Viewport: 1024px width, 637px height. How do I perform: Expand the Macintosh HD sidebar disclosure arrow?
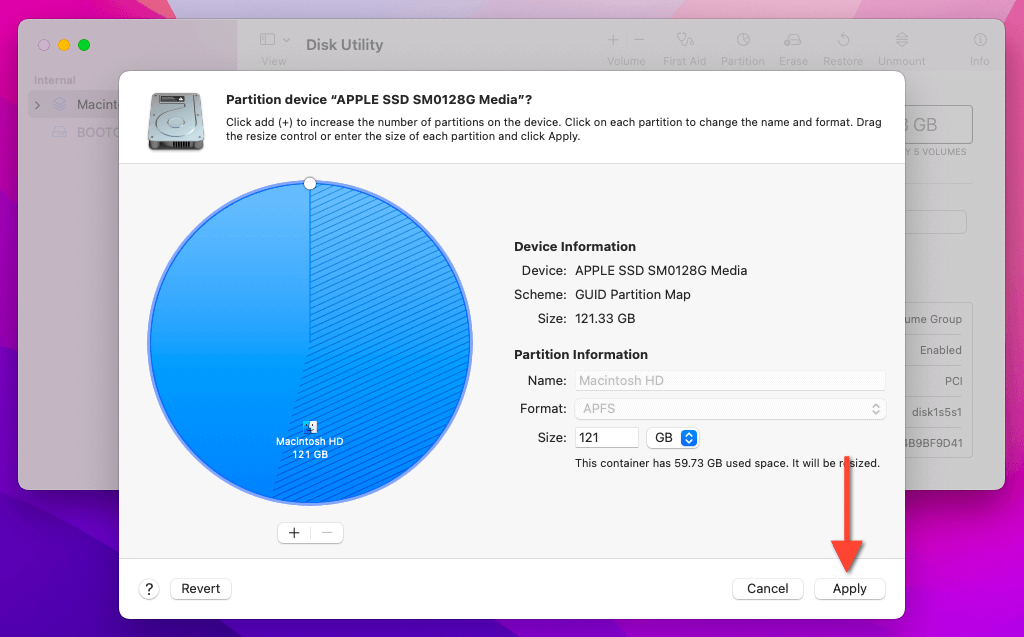[x=38, y=105]
